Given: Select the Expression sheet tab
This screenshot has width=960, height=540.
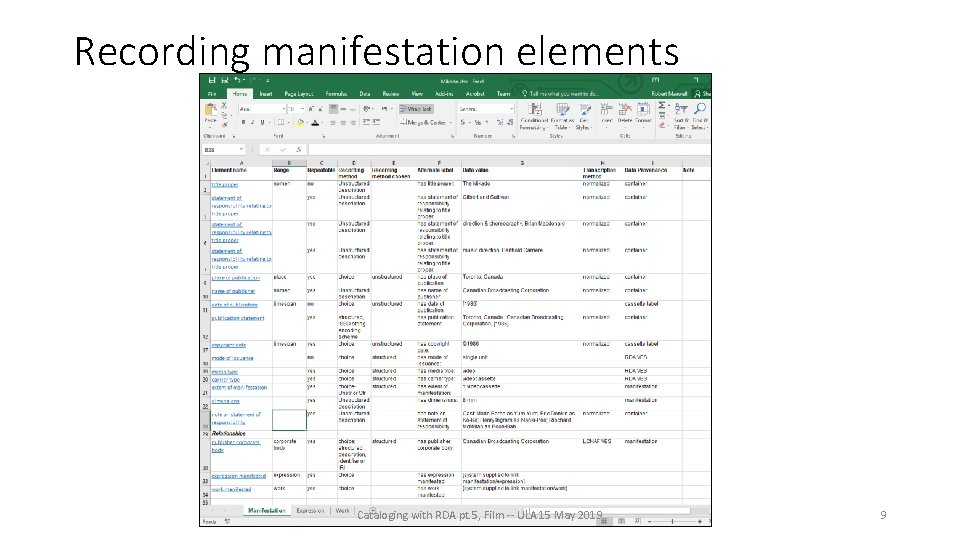Looking at the screenshot, I should [x=310, y=511].
